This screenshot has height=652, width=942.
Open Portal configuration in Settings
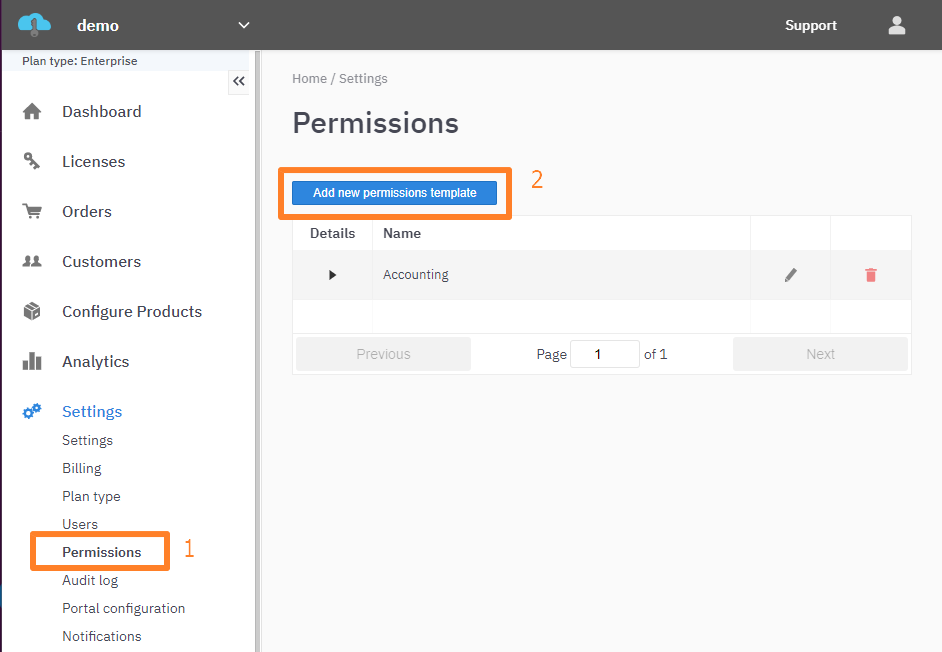click(123, 608)
